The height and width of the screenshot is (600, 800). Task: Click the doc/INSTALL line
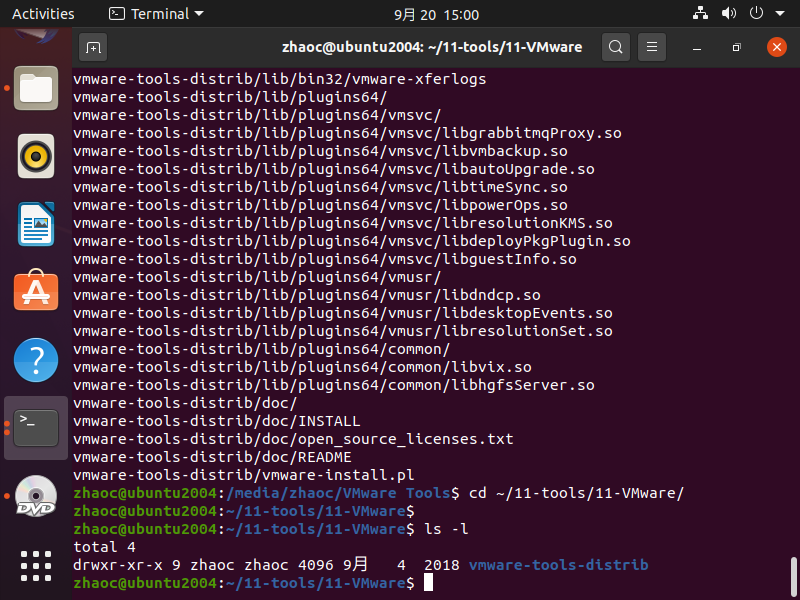(217, 421)
